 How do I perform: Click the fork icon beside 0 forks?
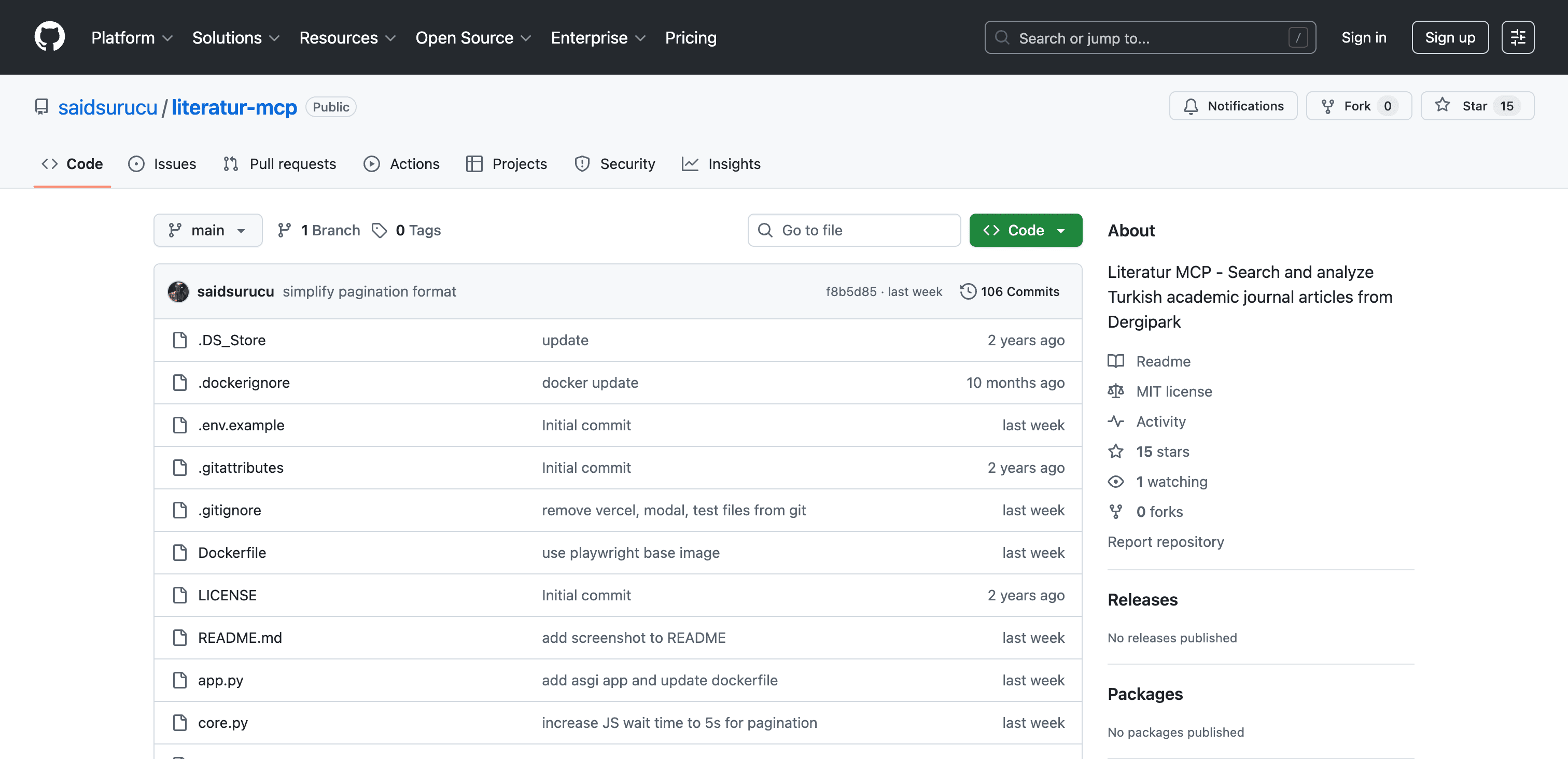[x=1115, y=511]
